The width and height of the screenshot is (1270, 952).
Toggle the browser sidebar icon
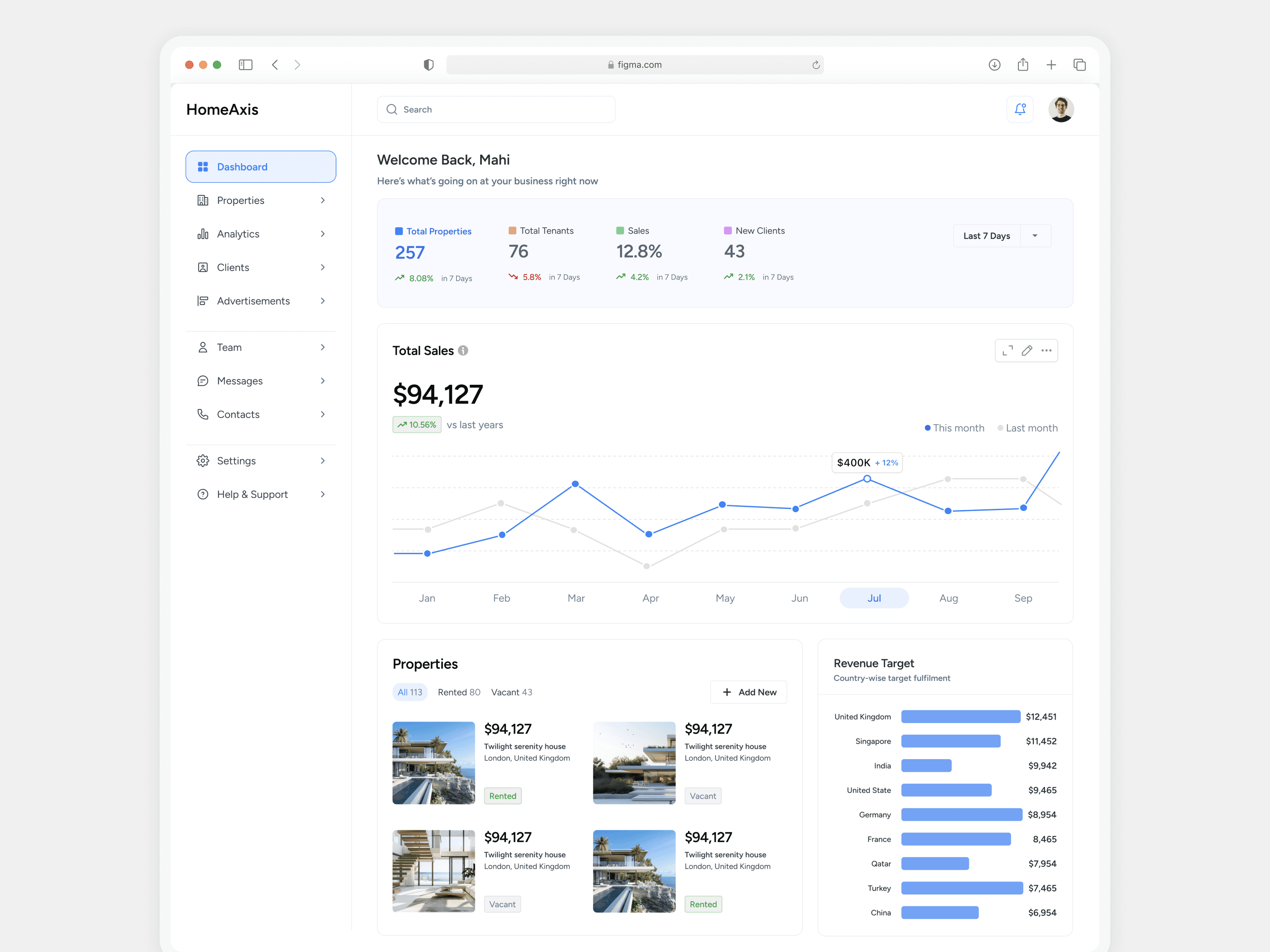point(245,65)
